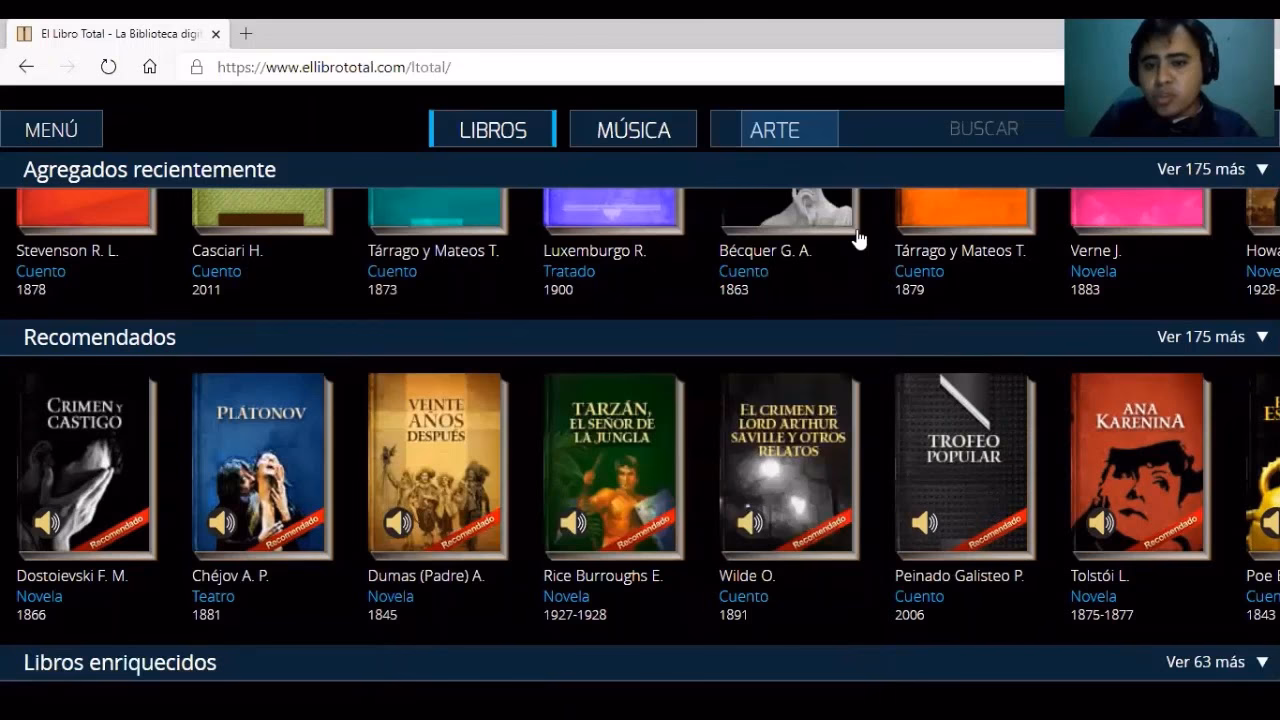The image size is (1280, 720).
Task: Switch to the ARTE section
Action: click(774, 130)
